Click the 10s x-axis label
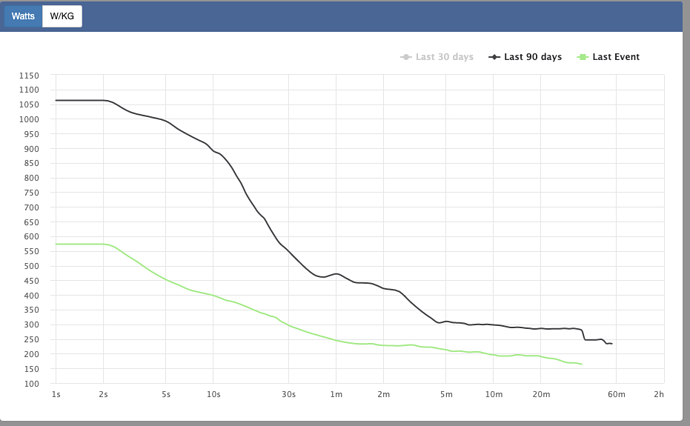 (213, 394)
